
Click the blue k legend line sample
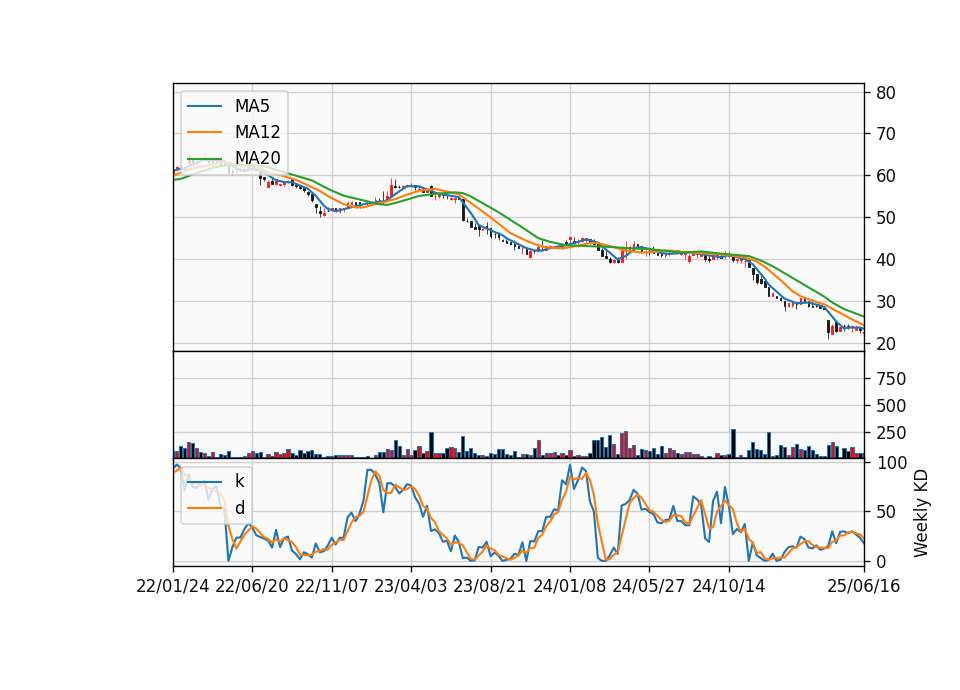click(204, 481)
